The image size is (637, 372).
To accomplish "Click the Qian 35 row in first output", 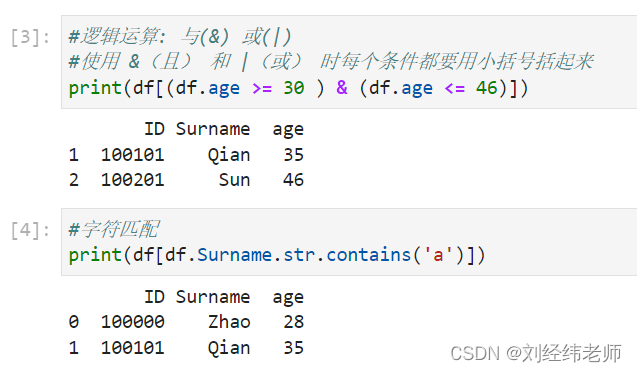I will 186,155.
